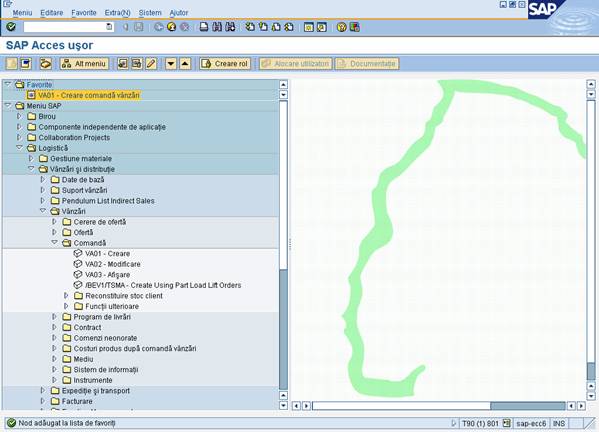Click the First Page icon
The height and width of the screenshot is (432, 599).
pyautogui.click(x=250, y=27)
